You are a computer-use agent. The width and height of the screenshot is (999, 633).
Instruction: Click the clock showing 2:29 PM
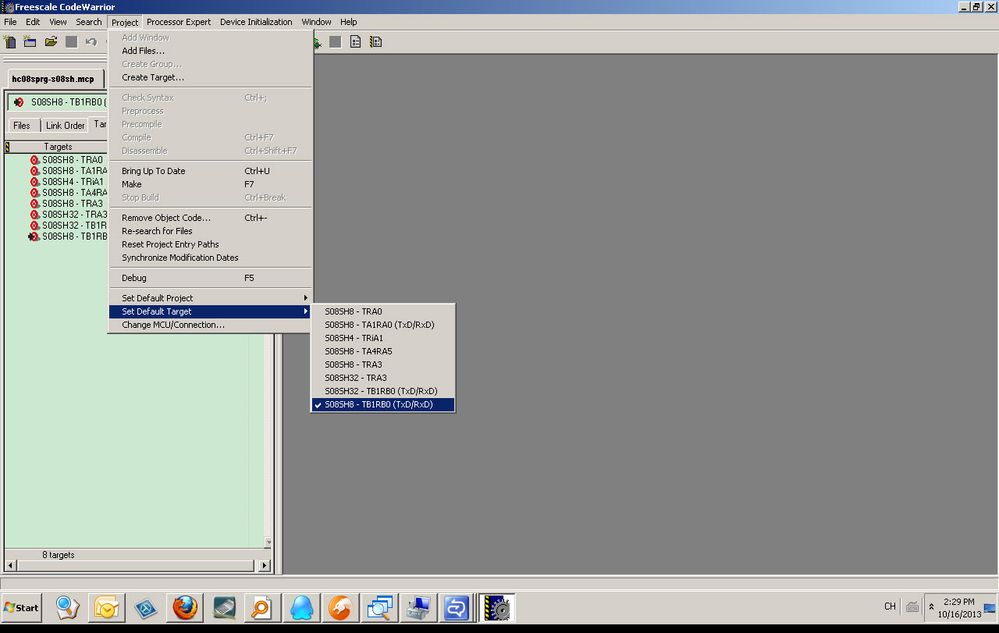(x=959, y=601)
